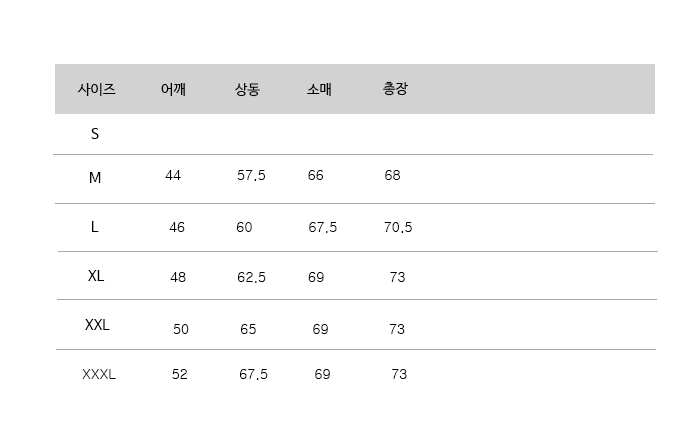Click sleeve value 67.5 in L row
Screen dimensions: 700x424
point(322,227)
